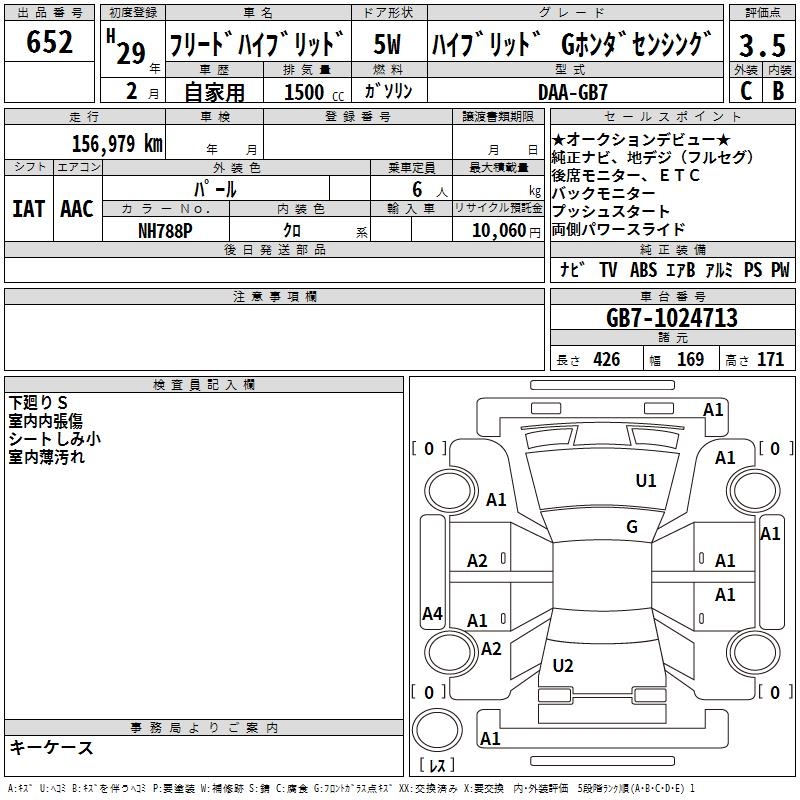Select the 3.5 evaluation score
The width and height of the screenshot is (800, 800).
pyautogui.click(x=761, y=46)
